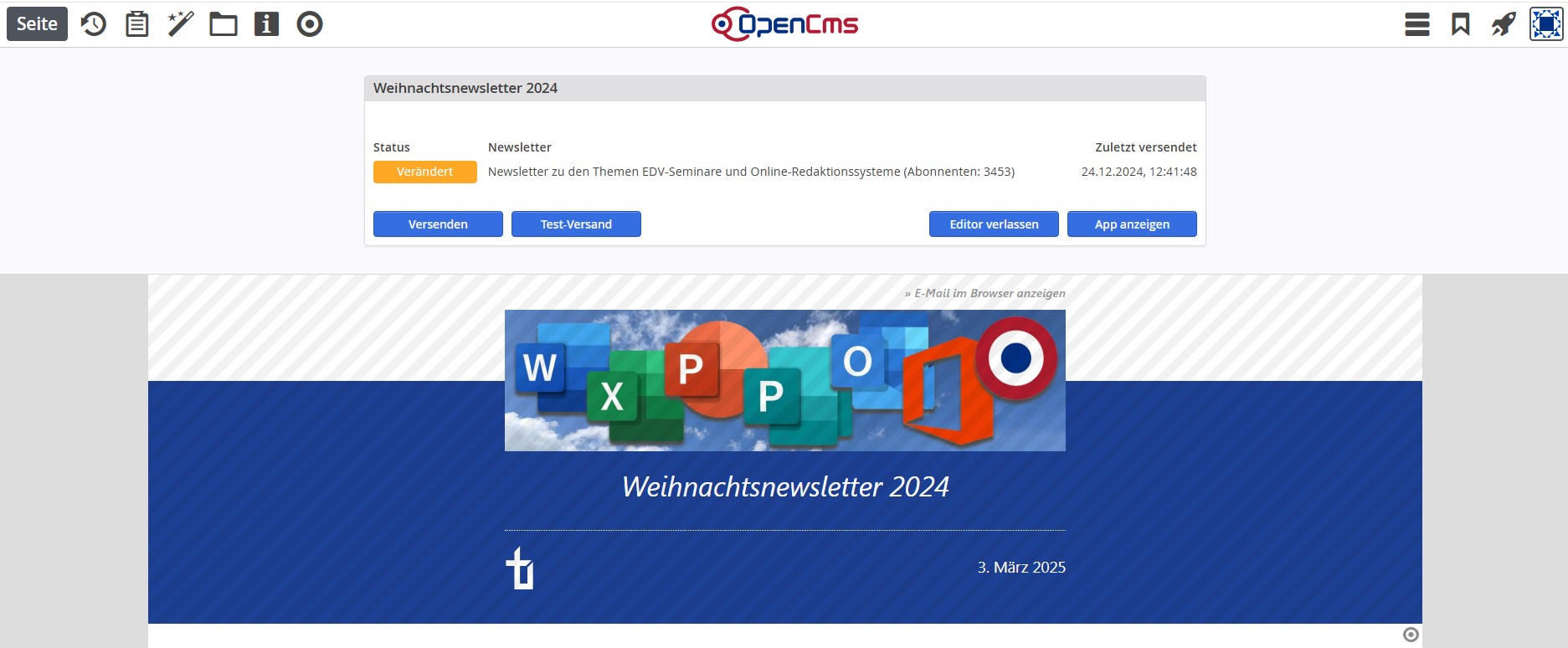1568x648 pixels.
Task: Click the white cross logo in newsletter
Action: pyautogui.click(x=520, y=568)
